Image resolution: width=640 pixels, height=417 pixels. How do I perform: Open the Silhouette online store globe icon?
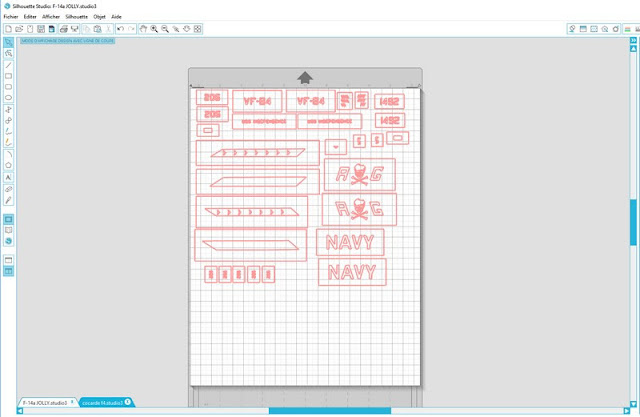9,241
